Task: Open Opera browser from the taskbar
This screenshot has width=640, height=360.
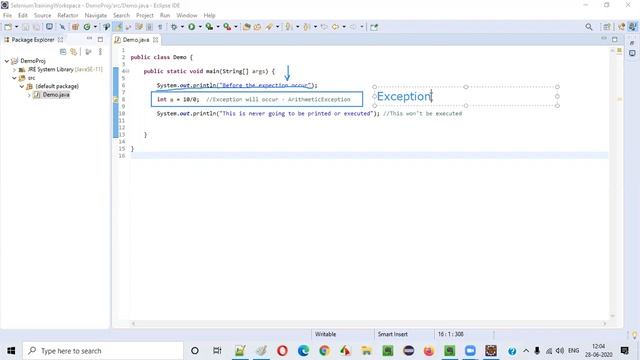Action: [282, 351]
